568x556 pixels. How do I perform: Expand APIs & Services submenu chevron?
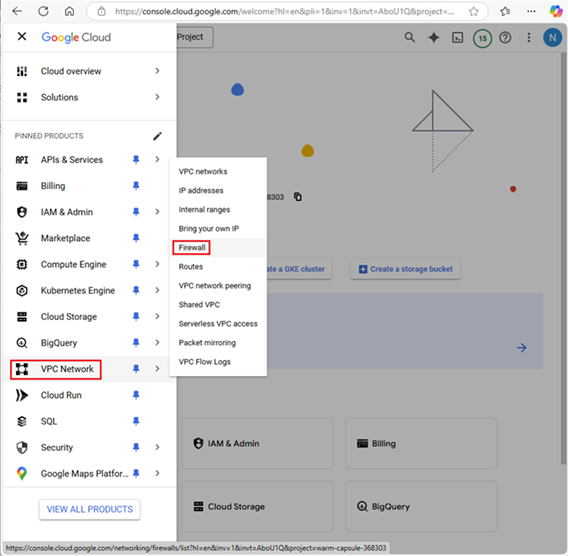tap(157, 160)
